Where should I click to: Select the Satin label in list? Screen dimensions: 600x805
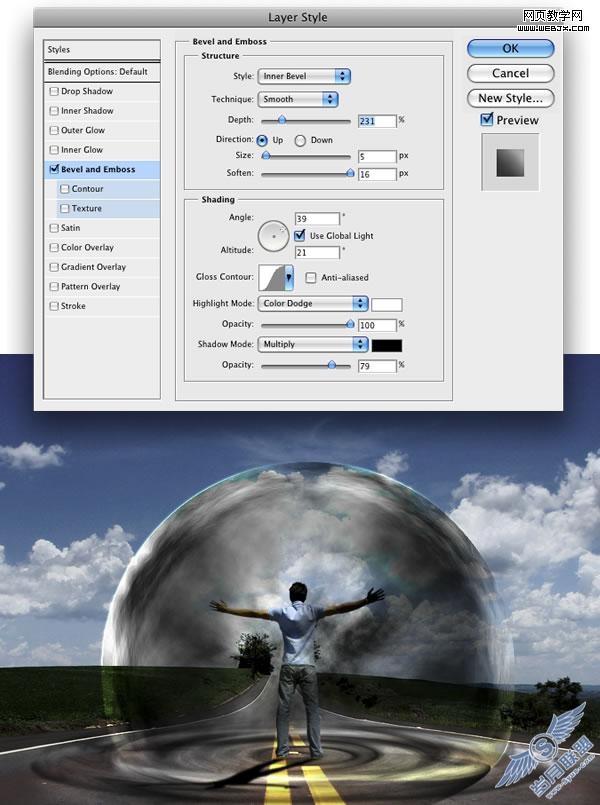pyautogui.click(x=70, y=228)
